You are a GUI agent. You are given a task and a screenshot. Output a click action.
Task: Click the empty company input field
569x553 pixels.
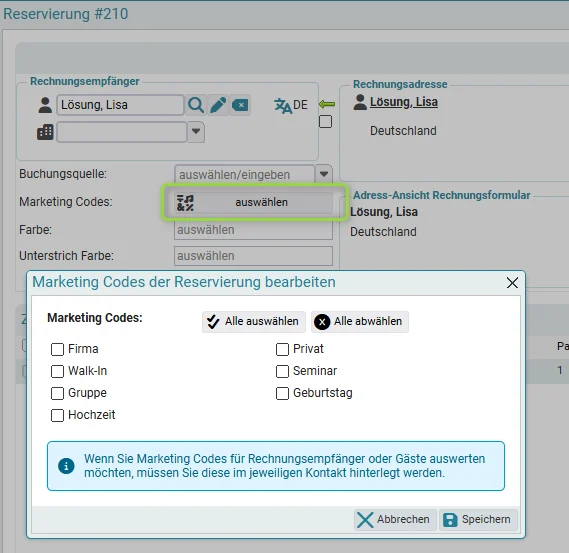[x=122, y=132]
